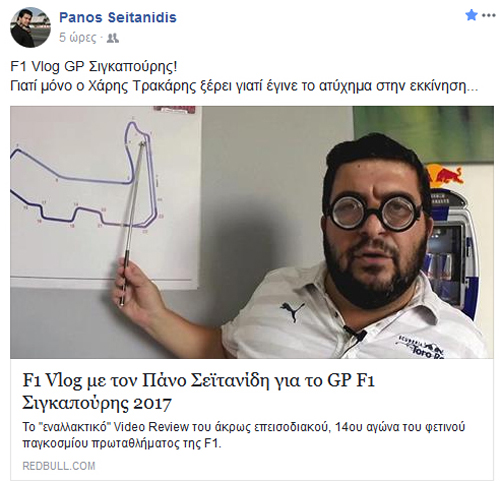
Task: Open the 'F1 Vlog με τον Πάνο Σεϊτανίδη' headline
Action: coord(199,380)
